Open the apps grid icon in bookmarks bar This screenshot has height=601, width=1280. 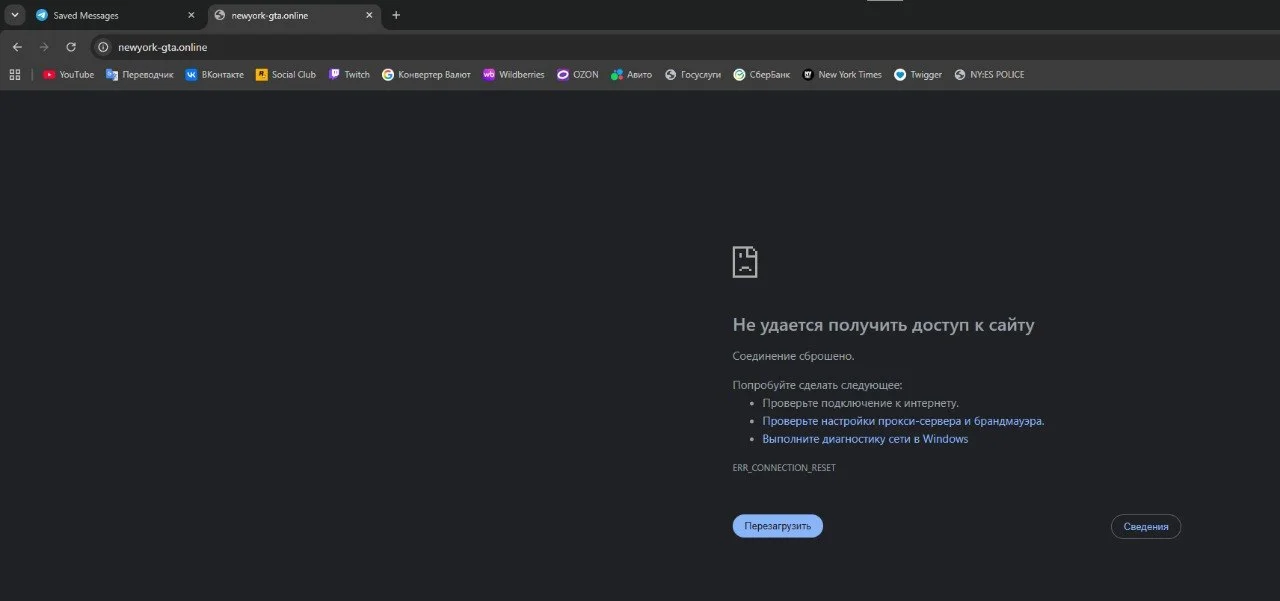[x=15, y=74]
